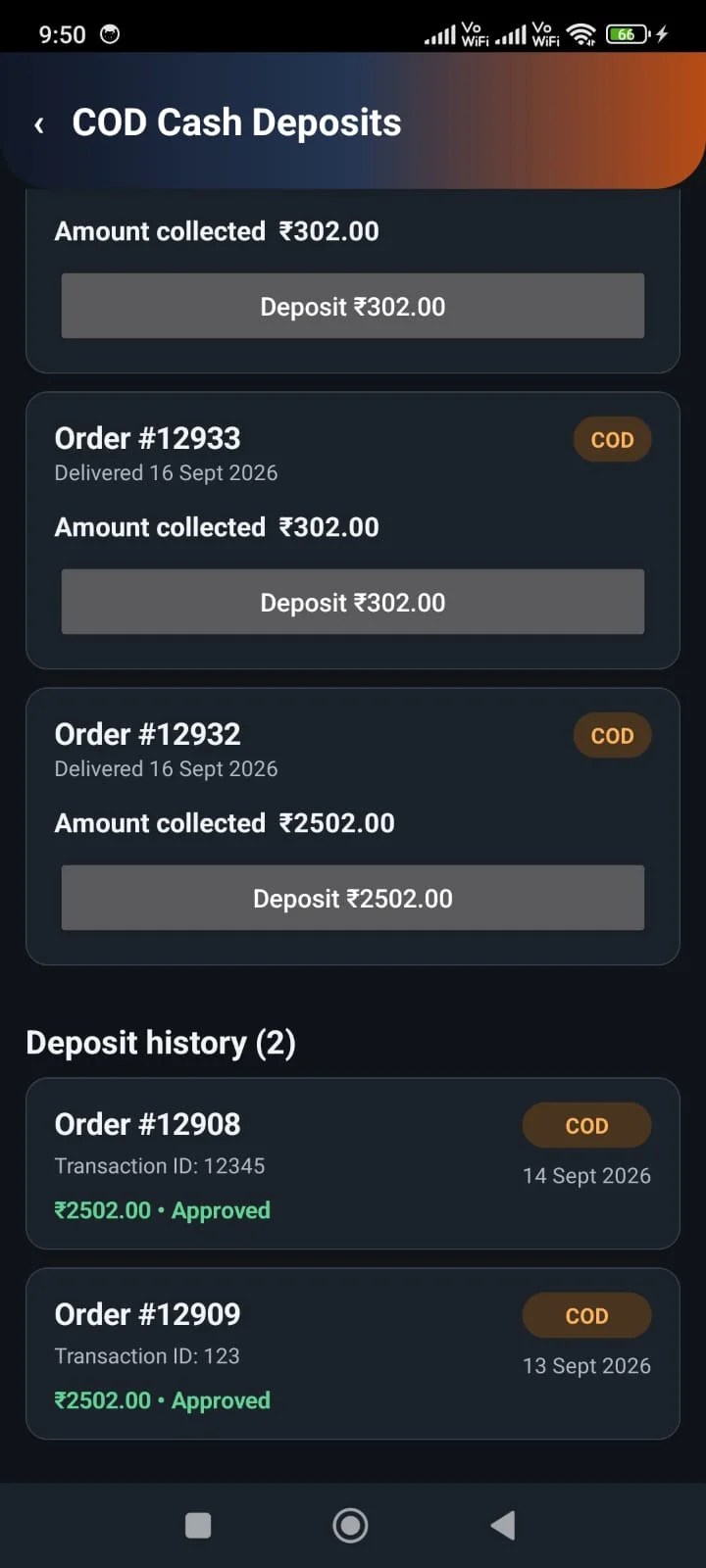706x1568 pixels.
Task: Tap the back arrow beside COD Cash Deposits
Action: [x=39, y=125]
